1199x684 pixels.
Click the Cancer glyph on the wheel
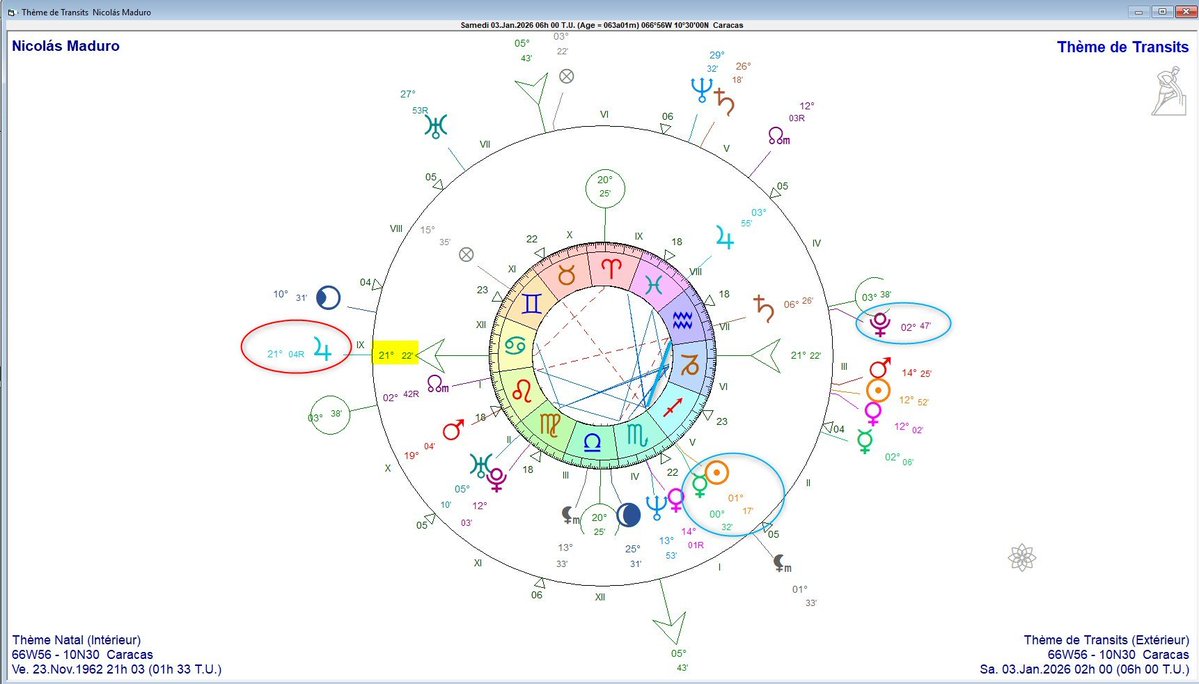click(515, 345)
